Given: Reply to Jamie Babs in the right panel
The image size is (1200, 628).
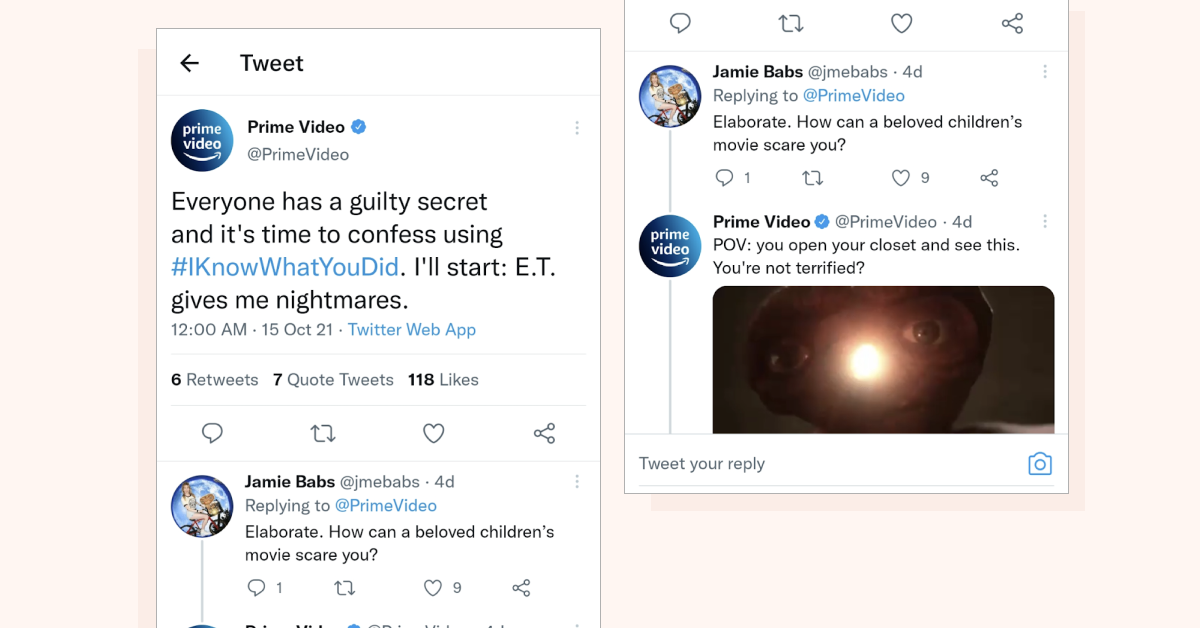Looking at the screenshot, I should 725,178.
